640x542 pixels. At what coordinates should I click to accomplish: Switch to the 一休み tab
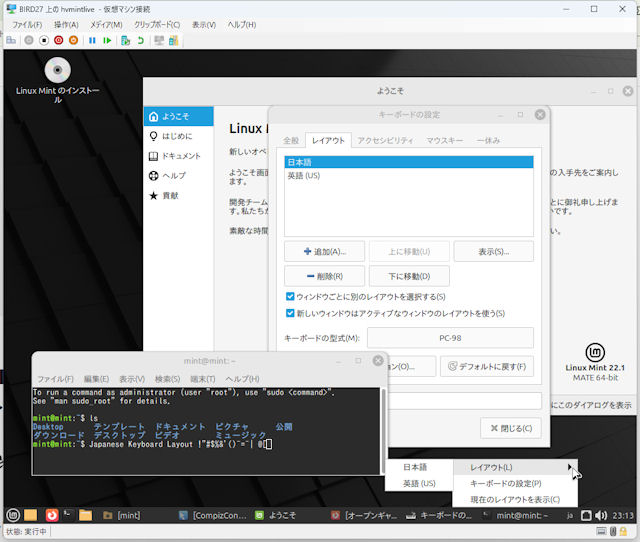tap(488, 140)
